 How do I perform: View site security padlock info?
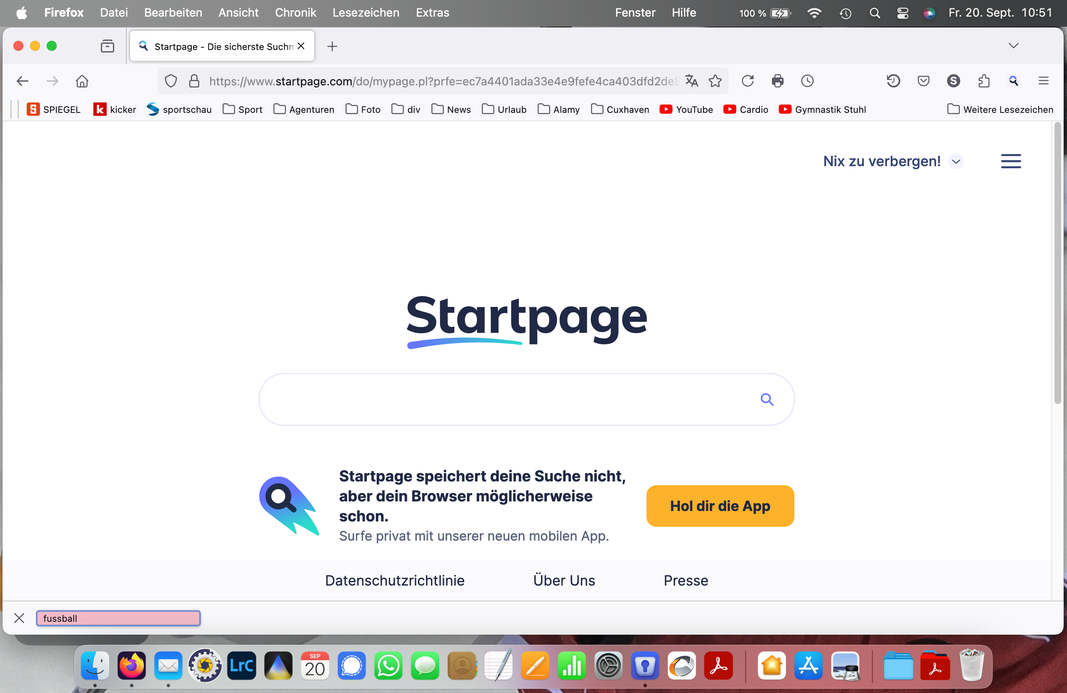[x=194, y=81]
